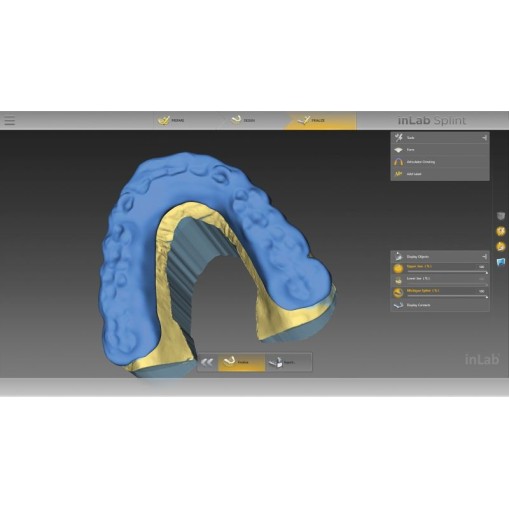Click the Tools panel header
The image size is (509, 509).
coord(440,138)
